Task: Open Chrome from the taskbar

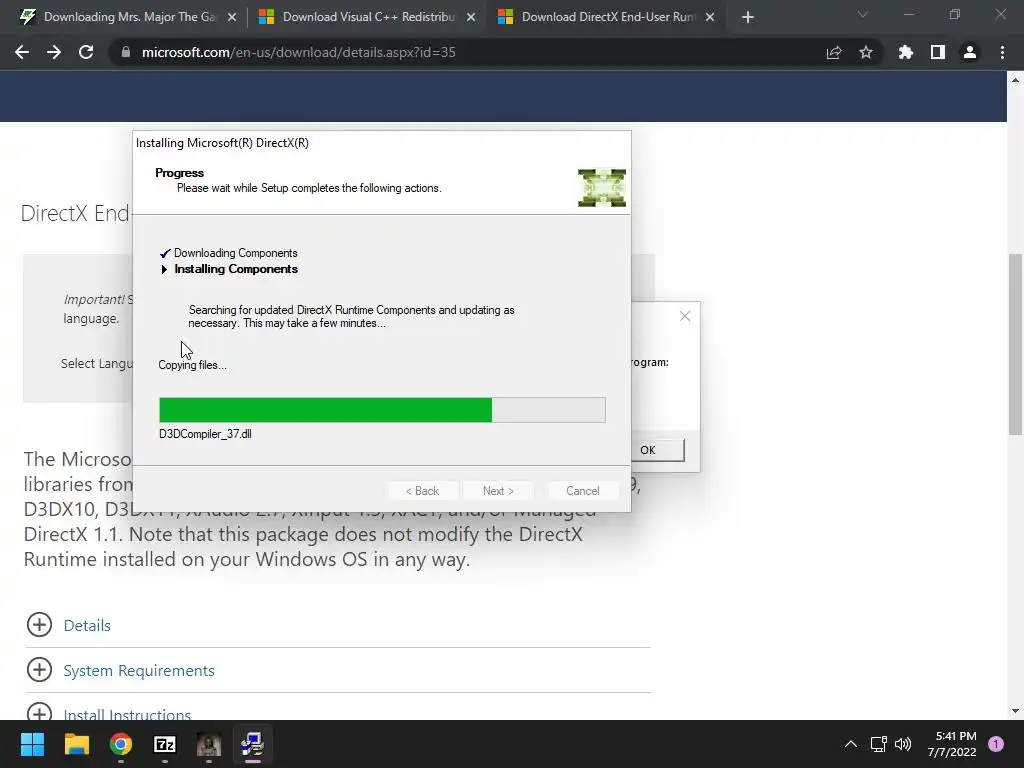Action: click(x=121, y=744)
